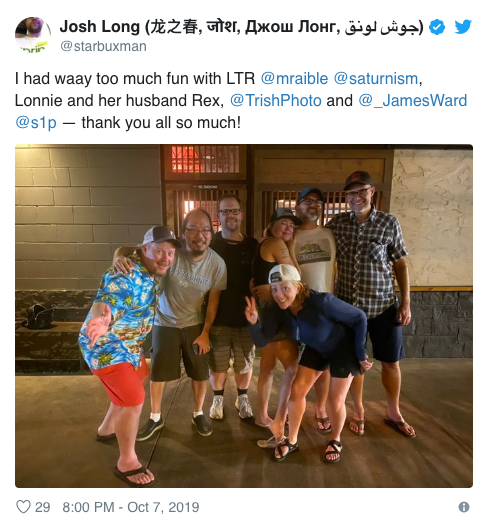Open the tweet timestamp 8:00 PM - Oct 7, 2019
The image size is (486, 524).
pos(131,507)
